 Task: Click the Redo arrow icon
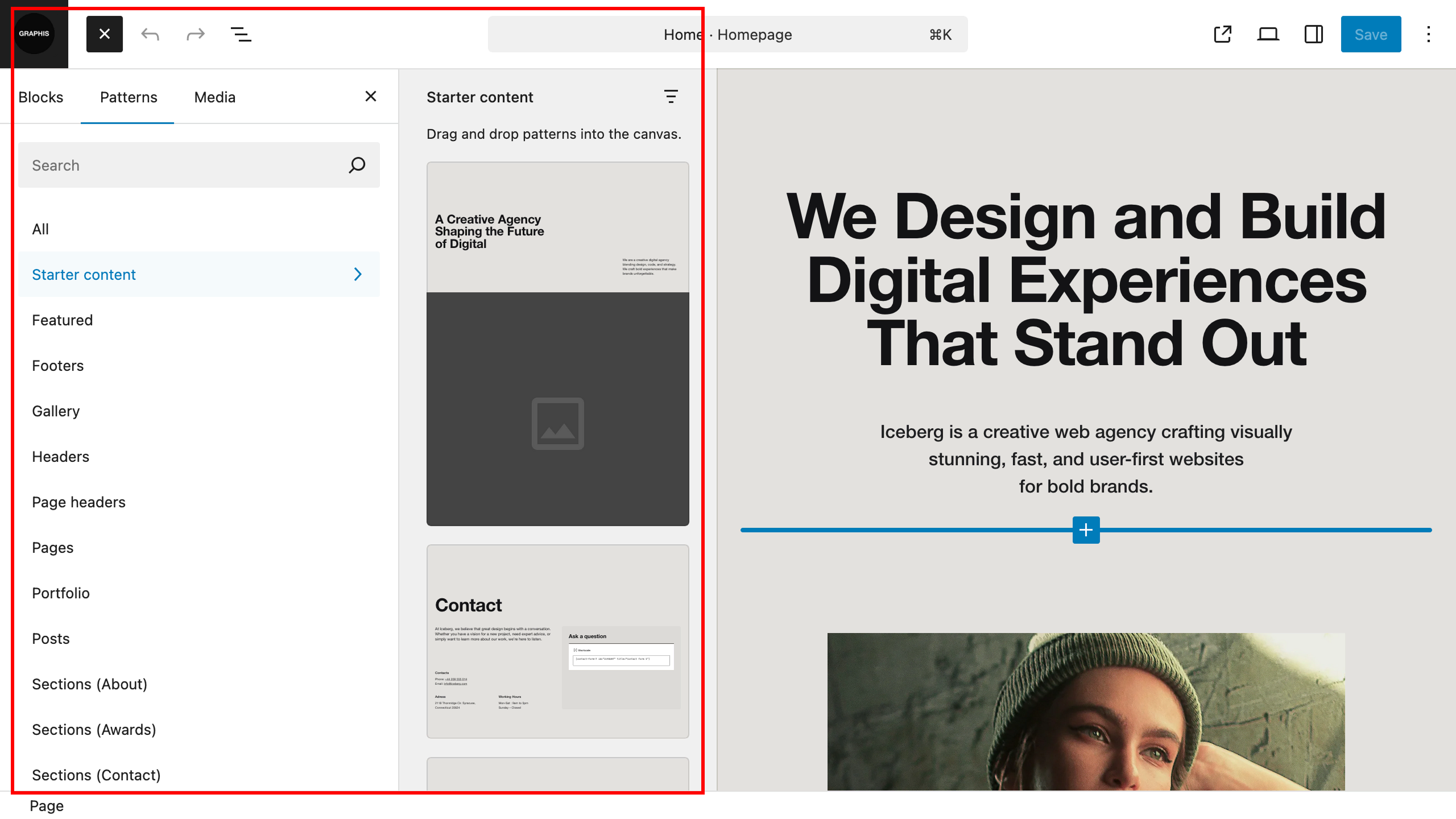click(x=196, y=34)
